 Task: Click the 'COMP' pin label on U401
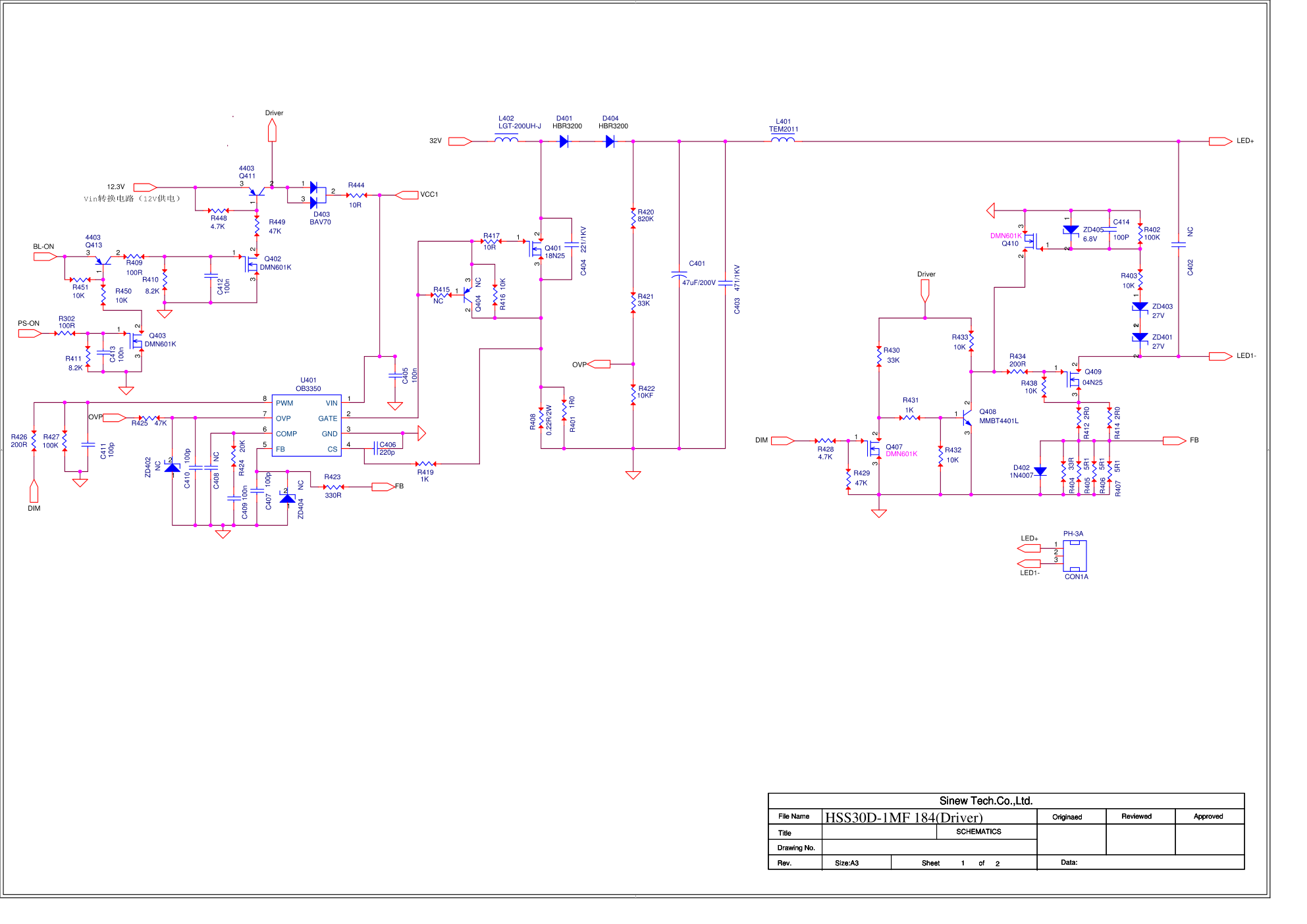(x=286, y=434)
